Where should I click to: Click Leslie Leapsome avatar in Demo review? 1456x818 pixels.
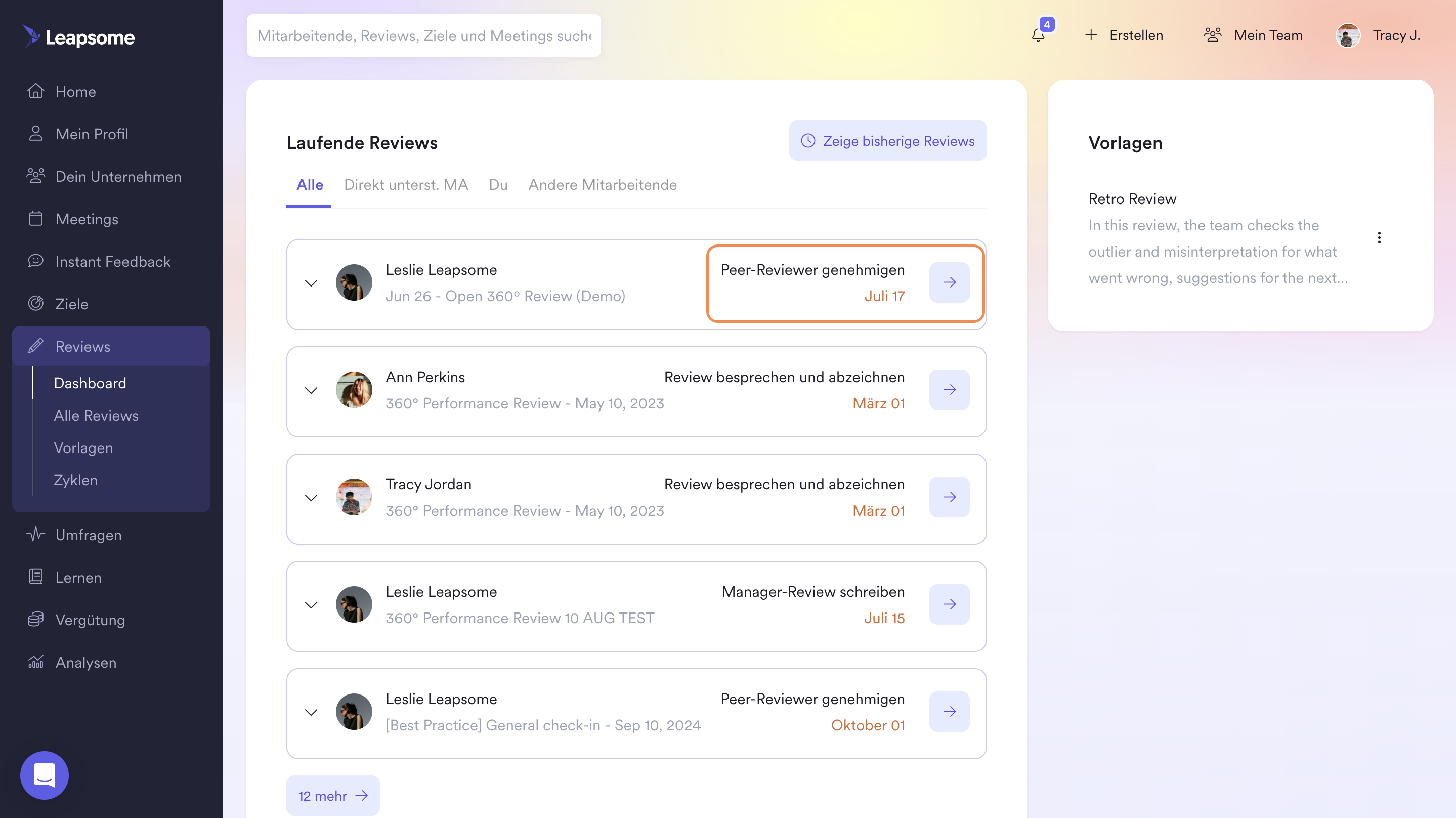354,282
